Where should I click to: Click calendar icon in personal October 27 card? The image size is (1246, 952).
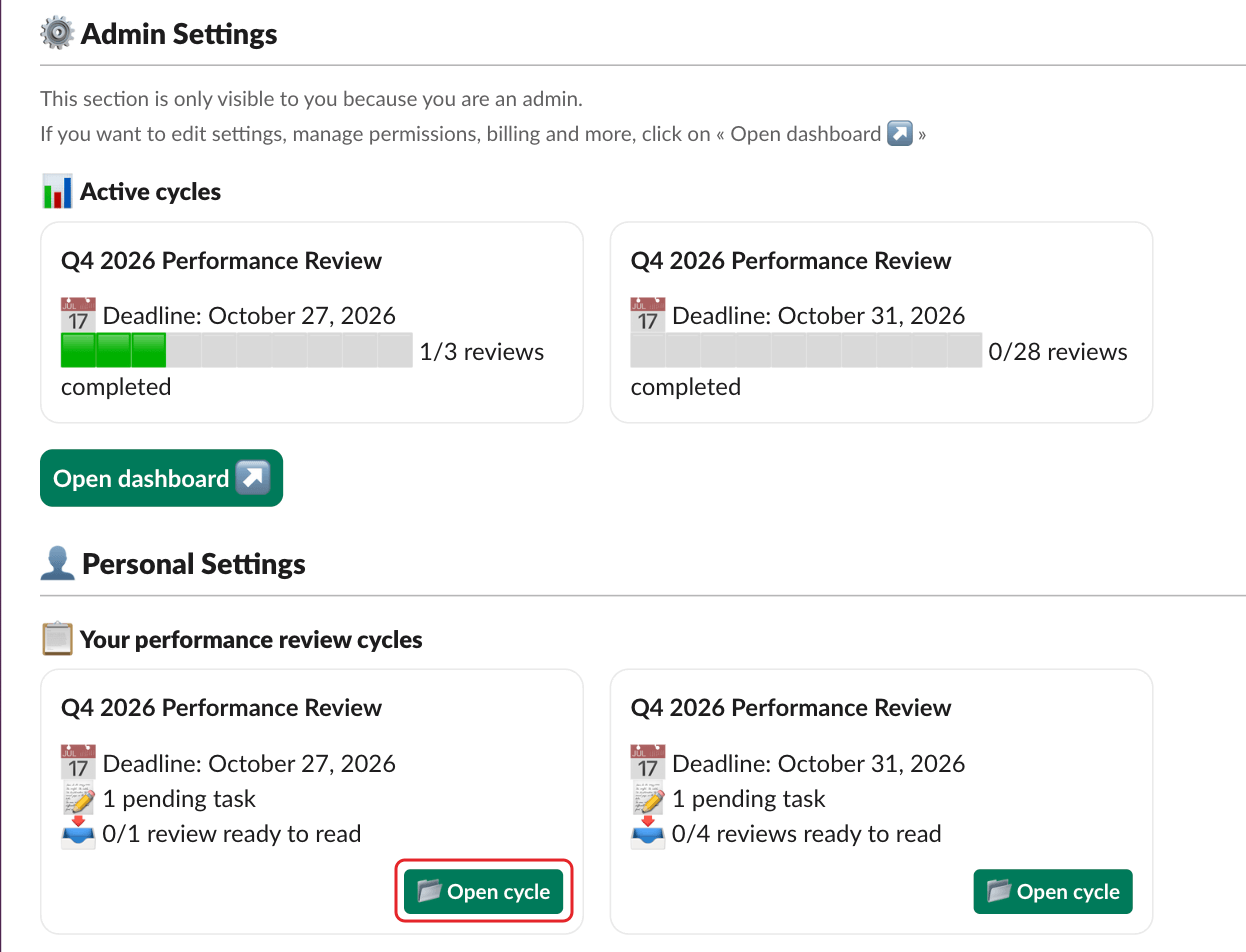[78, 763]
